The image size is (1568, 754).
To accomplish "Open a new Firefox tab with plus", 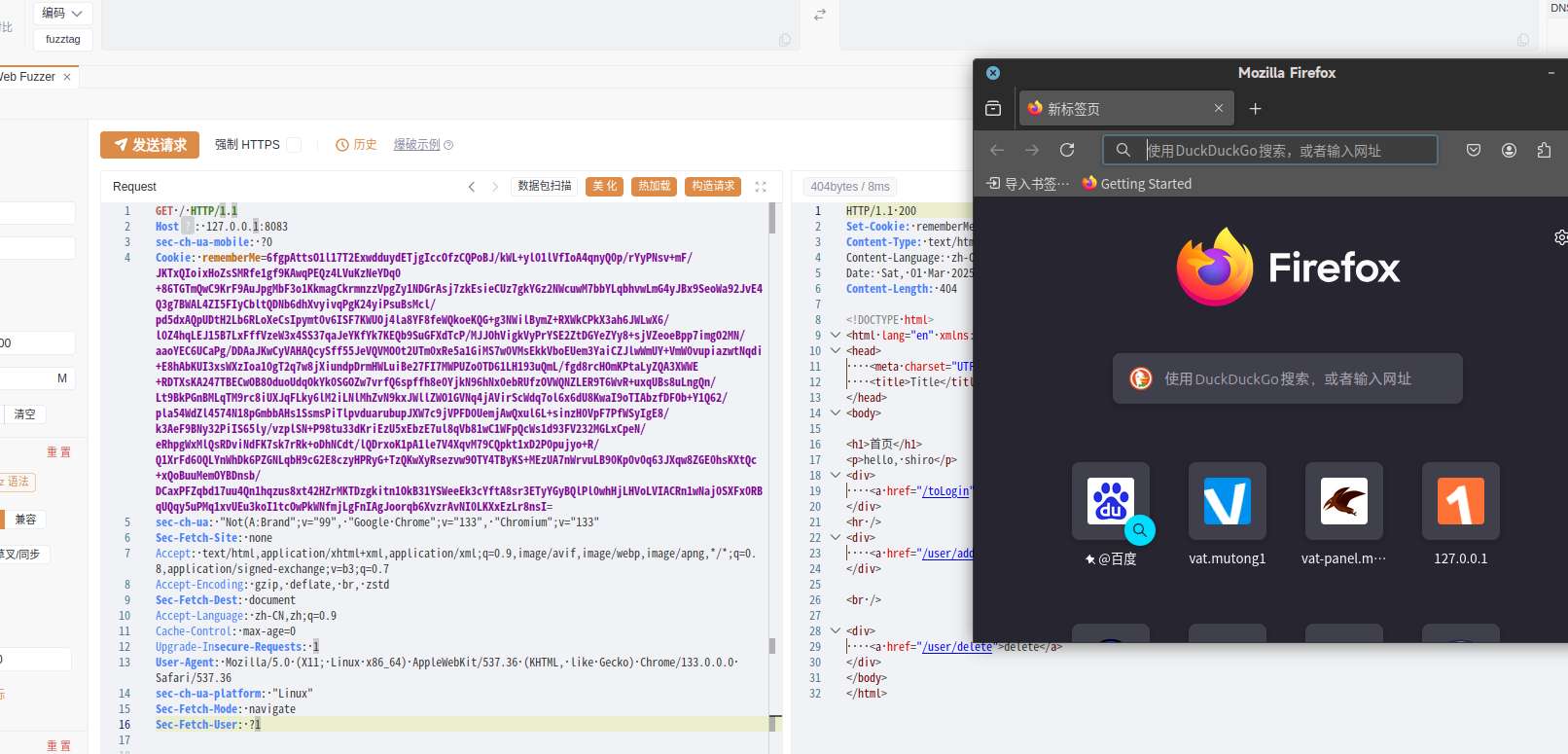I will click(x=1255, y=109).
